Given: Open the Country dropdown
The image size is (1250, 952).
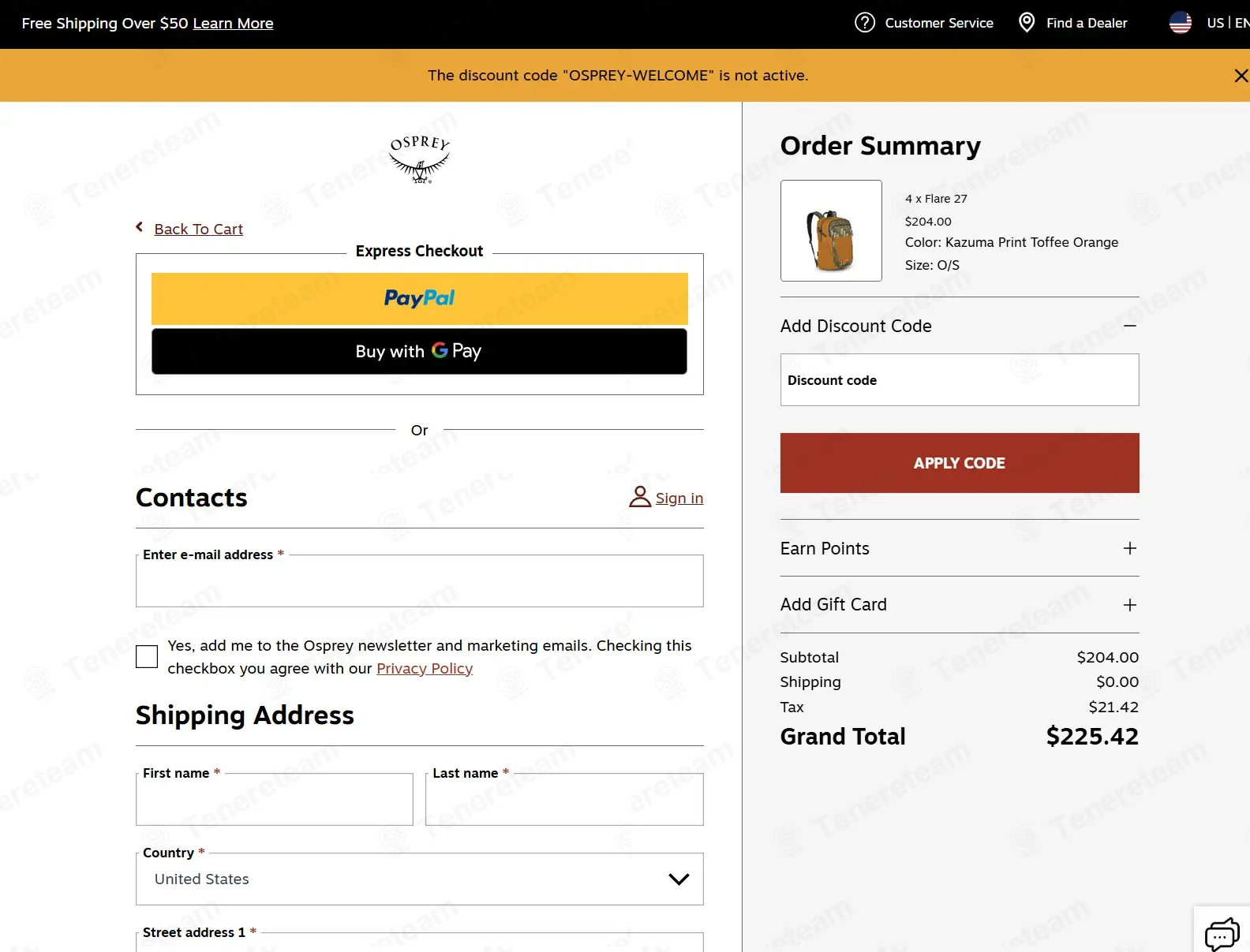Looking at the screenshot, I should click(x=420, y=879).
